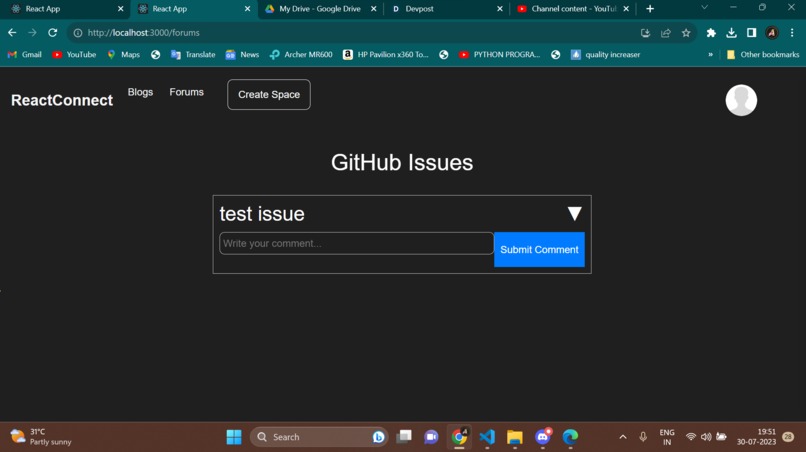The width and height of the screenshot is (806, 452).
Task: Open Microsoft Edge from taskbar
Action: point(570,437)
